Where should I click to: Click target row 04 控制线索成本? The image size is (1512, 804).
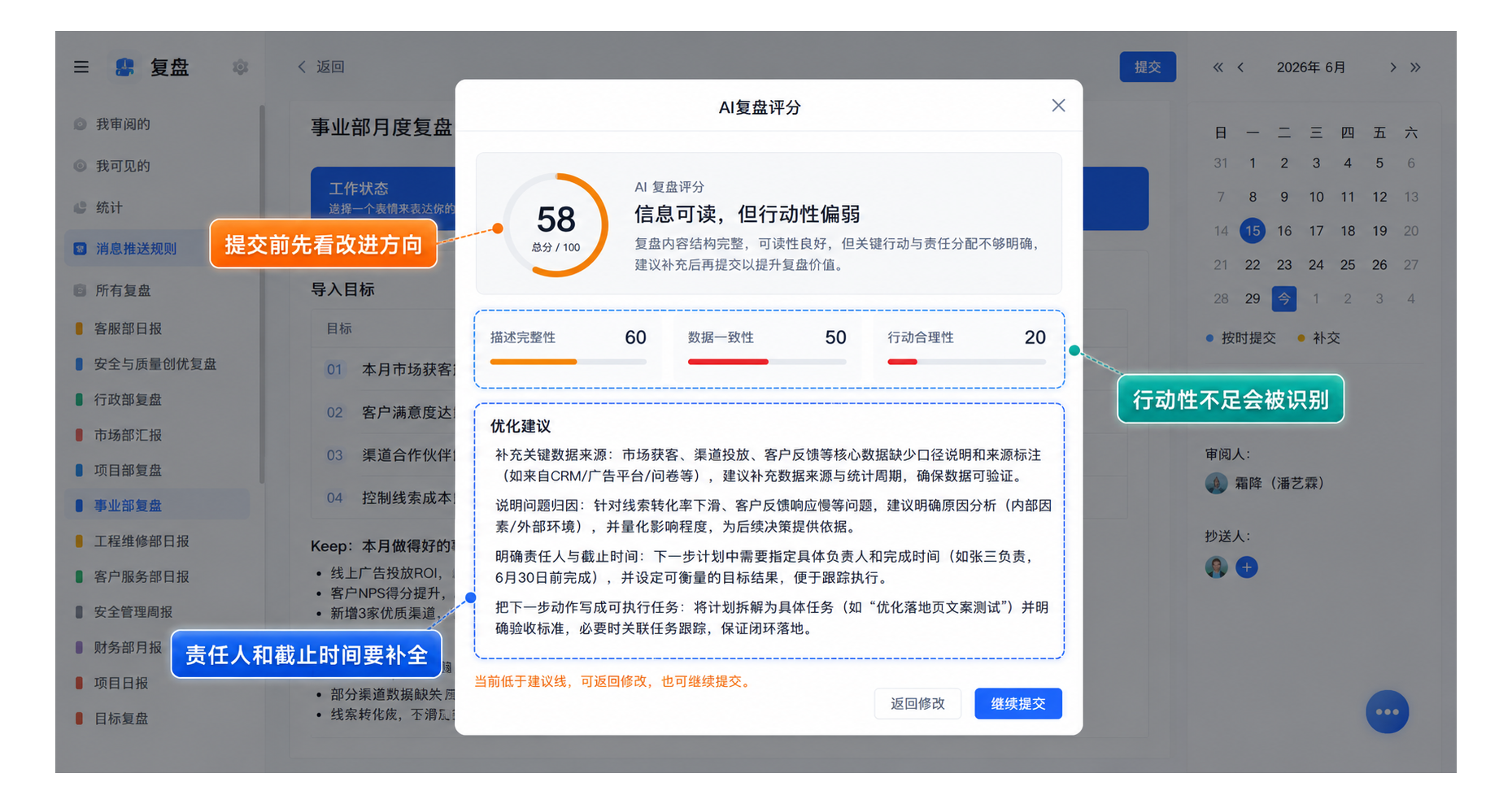point(389,498)
